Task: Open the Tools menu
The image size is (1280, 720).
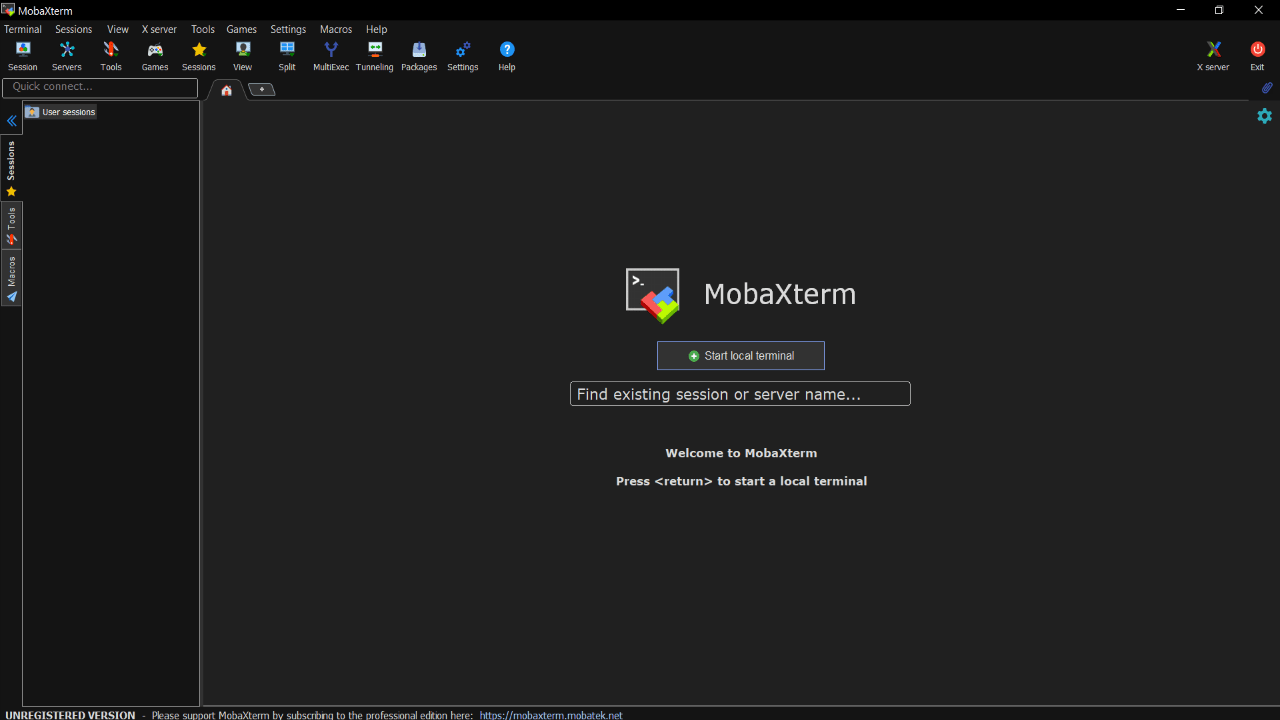Action: 203,29
